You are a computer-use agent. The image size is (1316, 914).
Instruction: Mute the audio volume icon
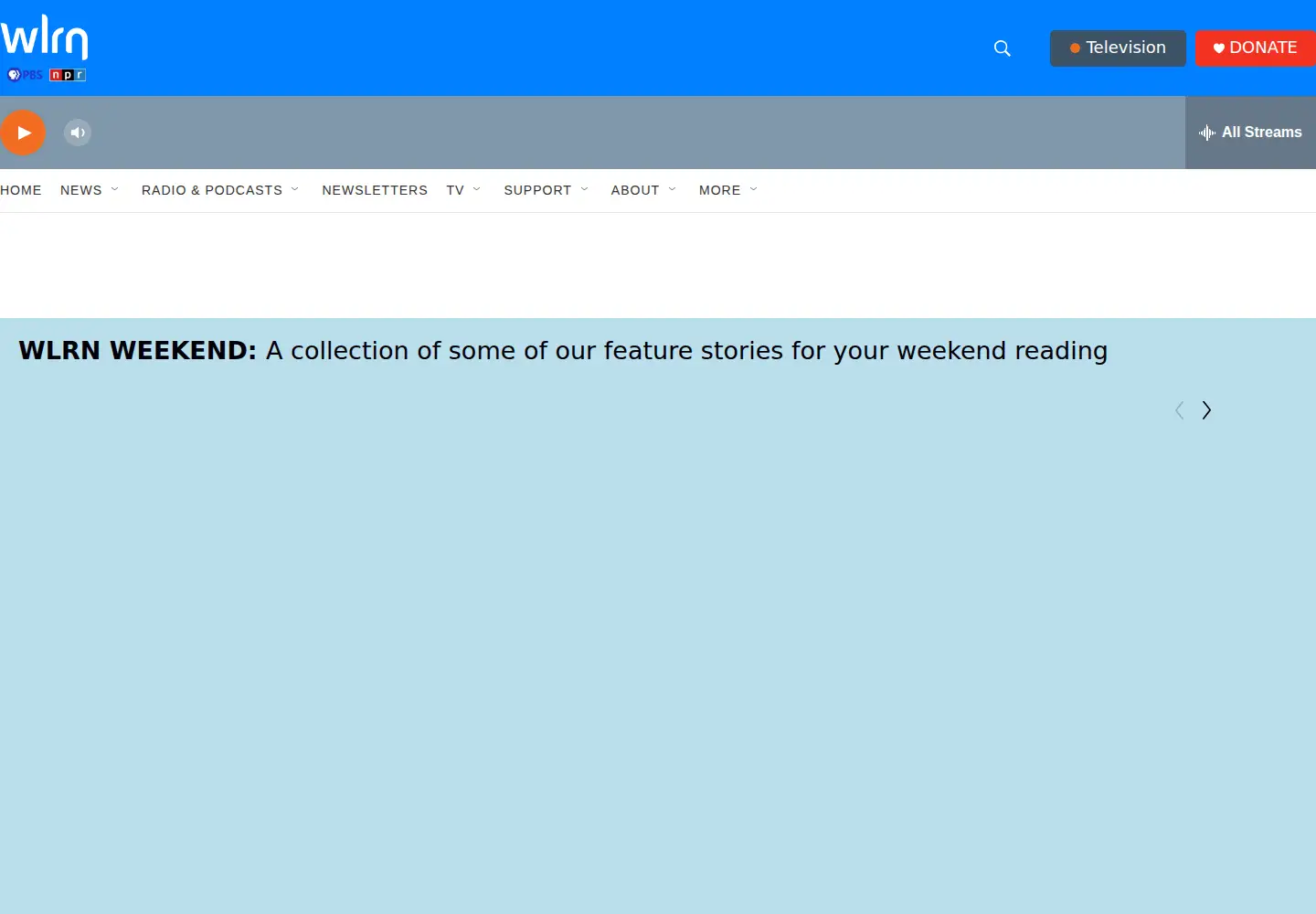[78, 133]
